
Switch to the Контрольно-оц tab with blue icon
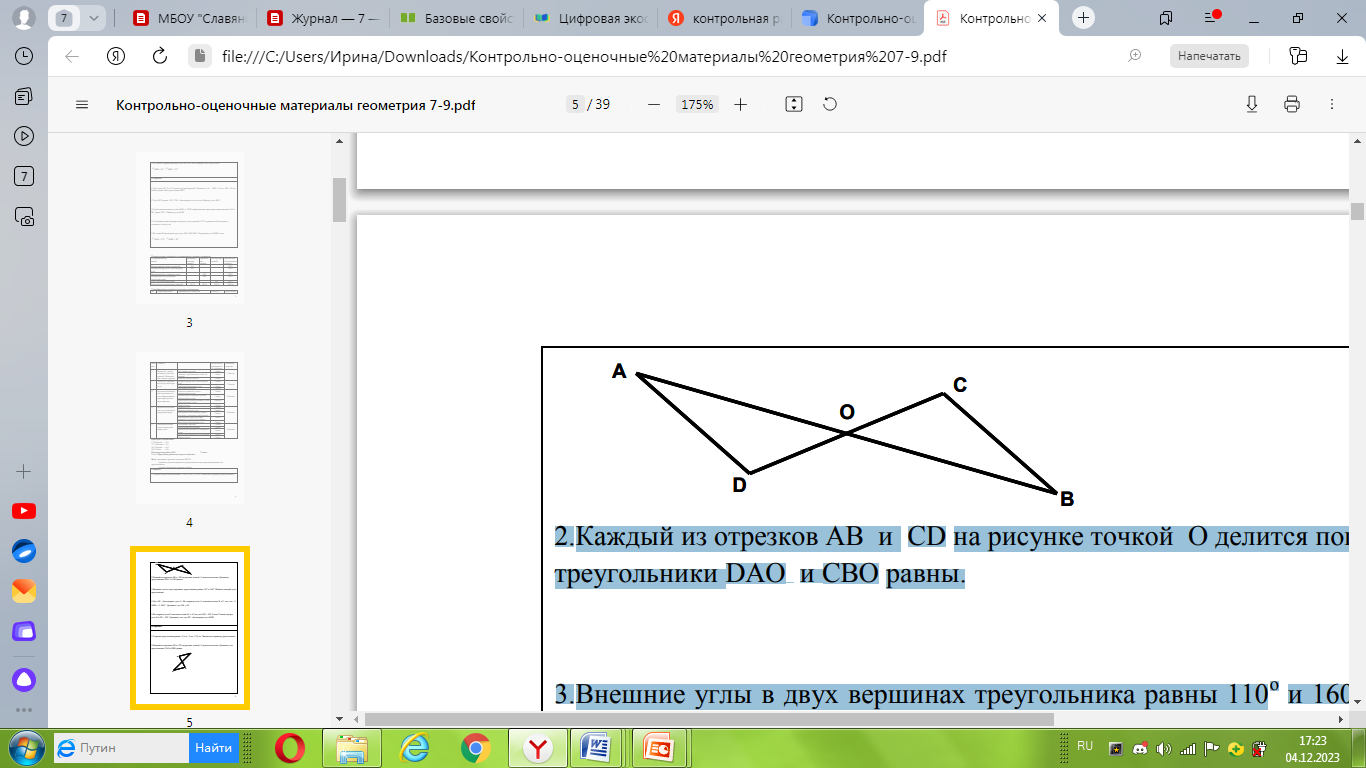(x=857, y=18)
